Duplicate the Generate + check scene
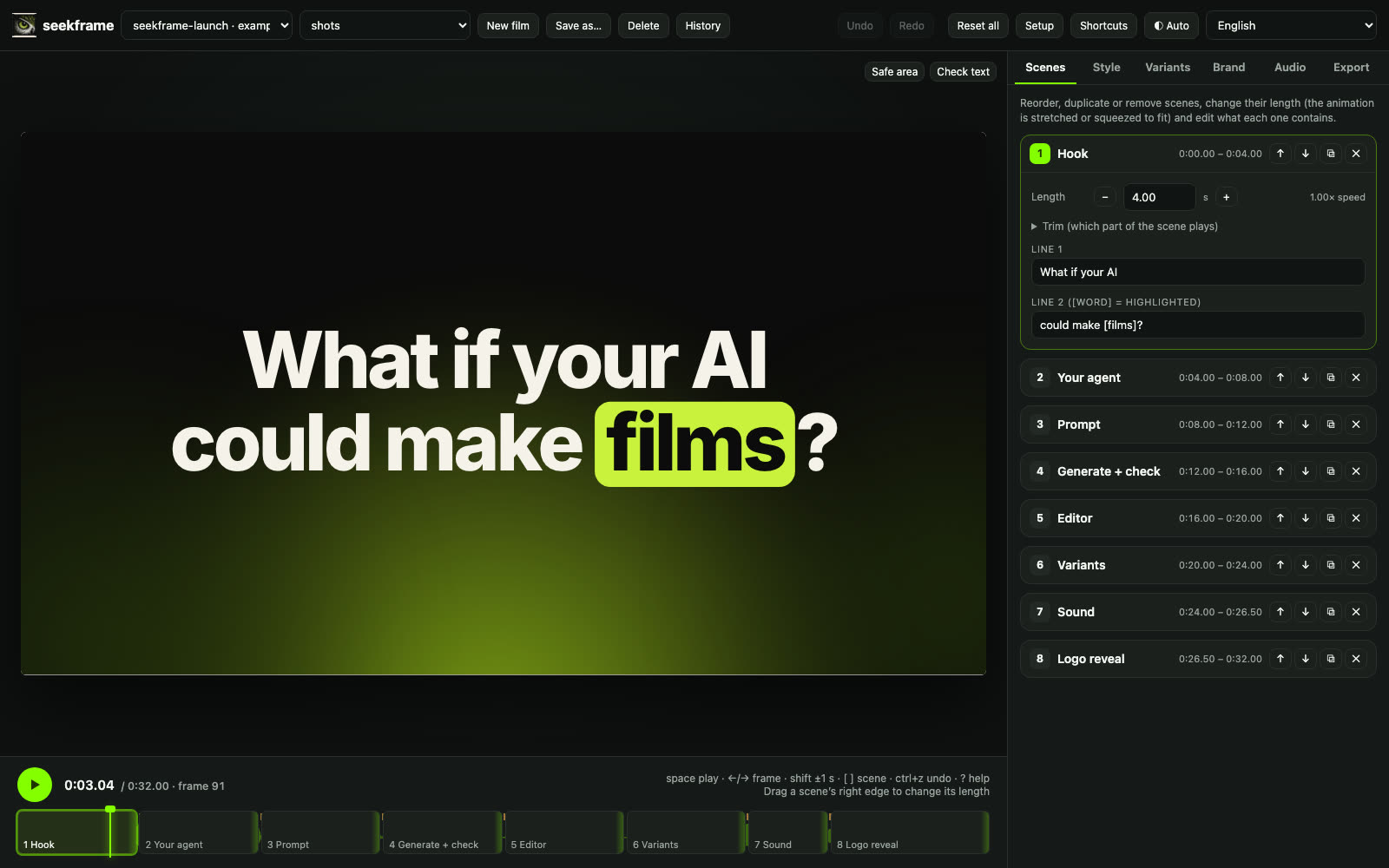The height and width of the screenshot is (868, 1389). click(1331, 471)
